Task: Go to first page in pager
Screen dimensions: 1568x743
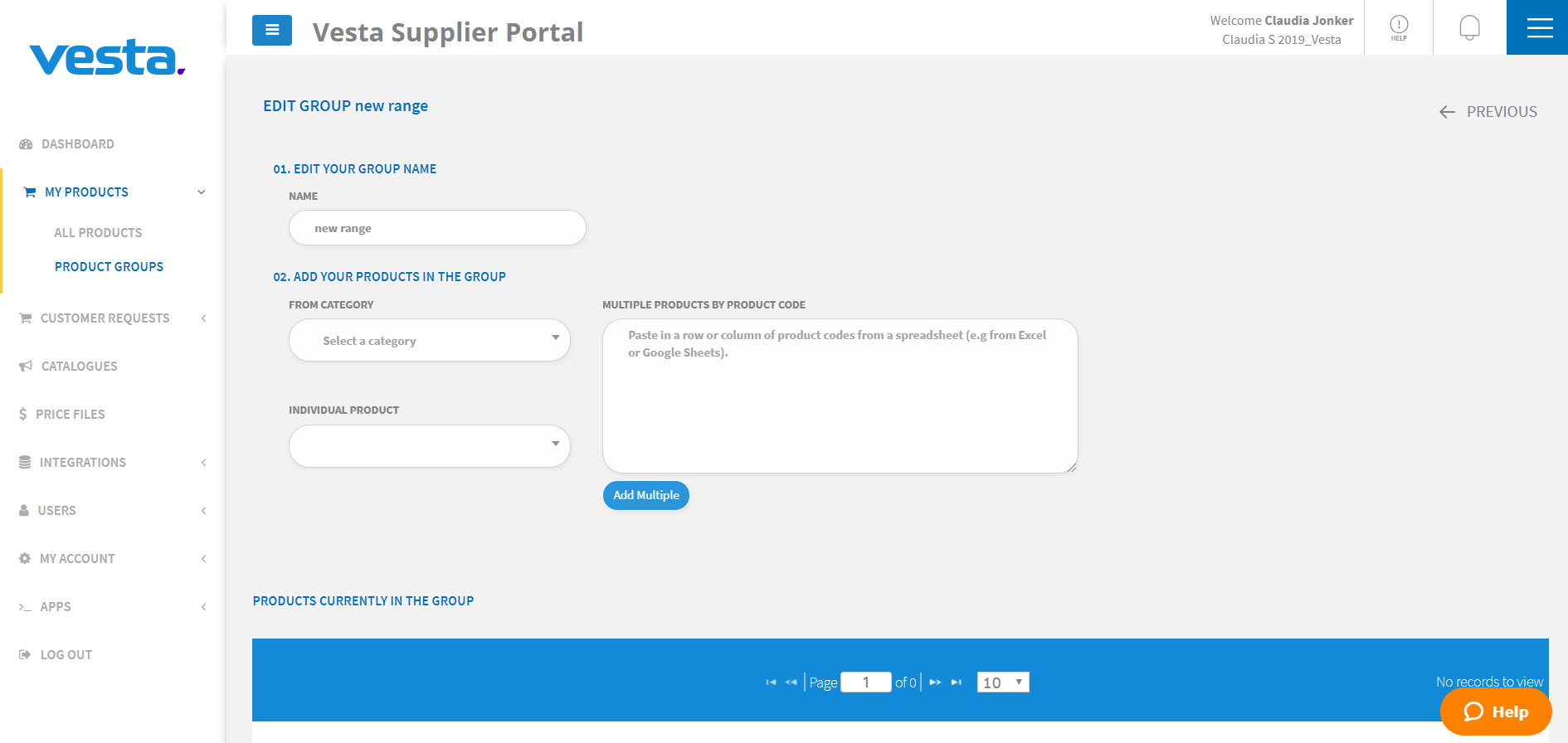Action: (771, 682)
